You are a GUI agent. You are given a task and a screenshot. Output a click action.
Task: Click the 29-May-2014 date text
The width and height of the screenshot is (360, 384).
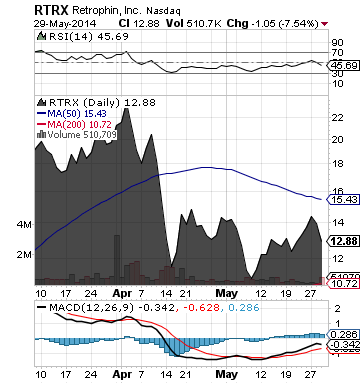65,24
